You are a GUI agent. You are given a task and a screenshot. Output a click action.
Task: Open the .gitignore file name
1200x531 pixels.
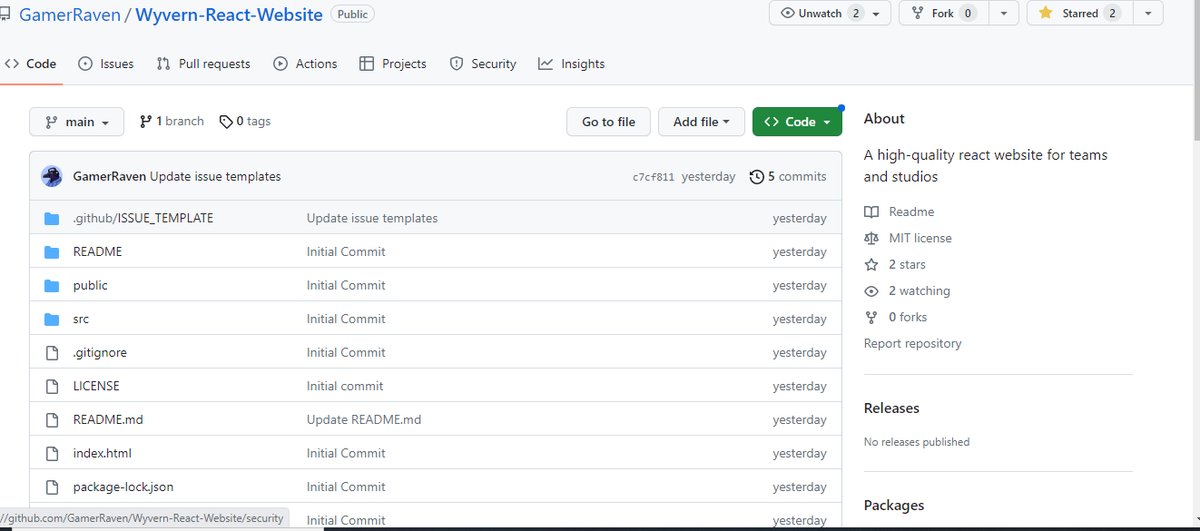point(100,353)
